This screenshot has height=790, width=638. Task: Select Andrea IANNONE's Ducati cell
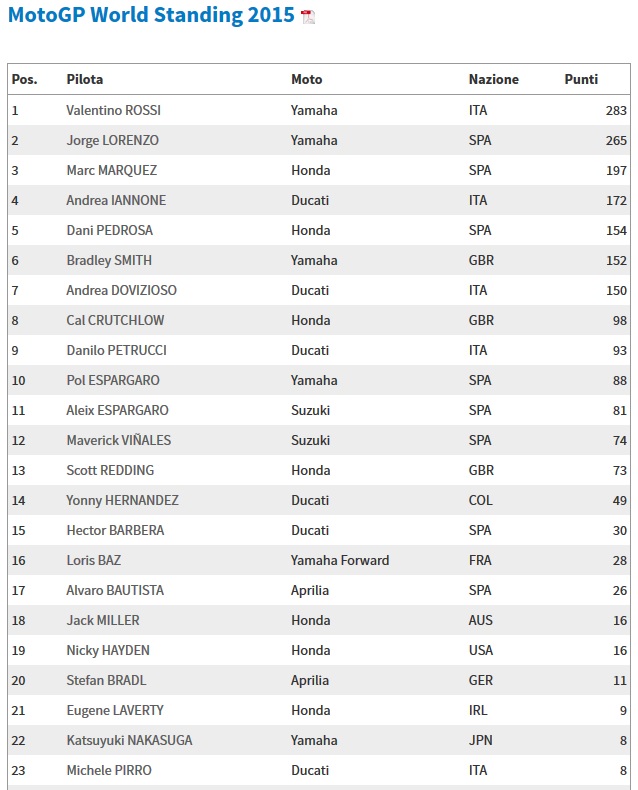[x=310, y=201]
